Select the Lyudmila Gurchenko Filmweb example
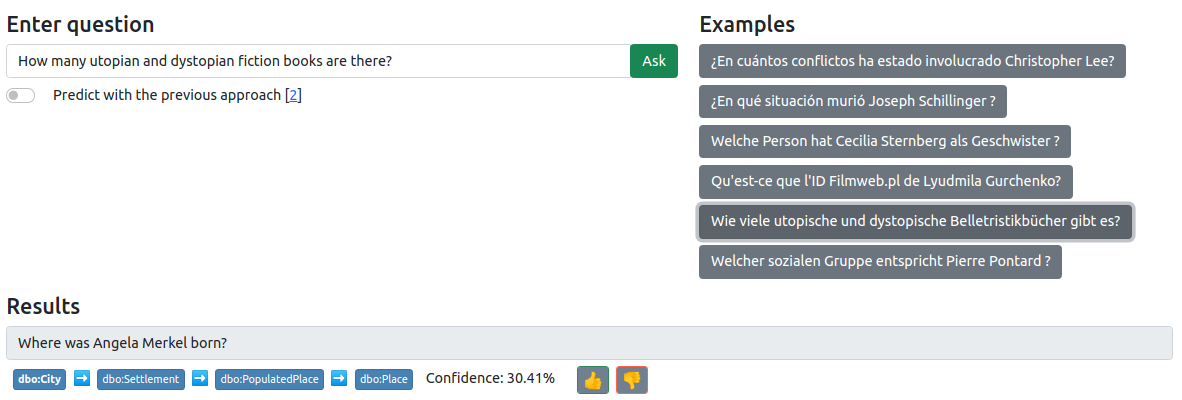Screen dimensions: 1182x400 click(x=885, y=181)
